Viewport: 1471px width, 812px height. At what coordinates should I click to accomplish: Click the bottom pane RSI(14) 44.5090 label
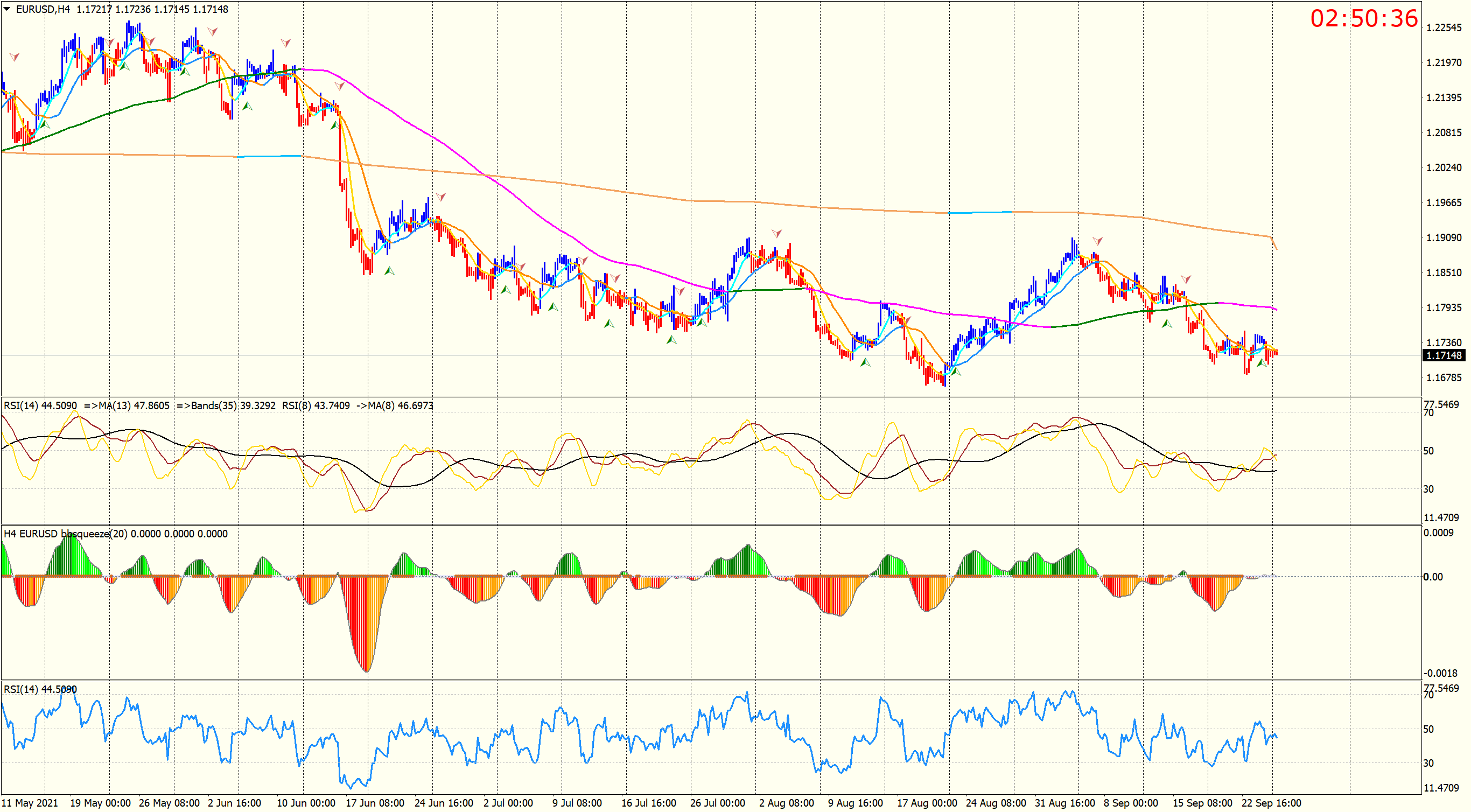[40, 689]
